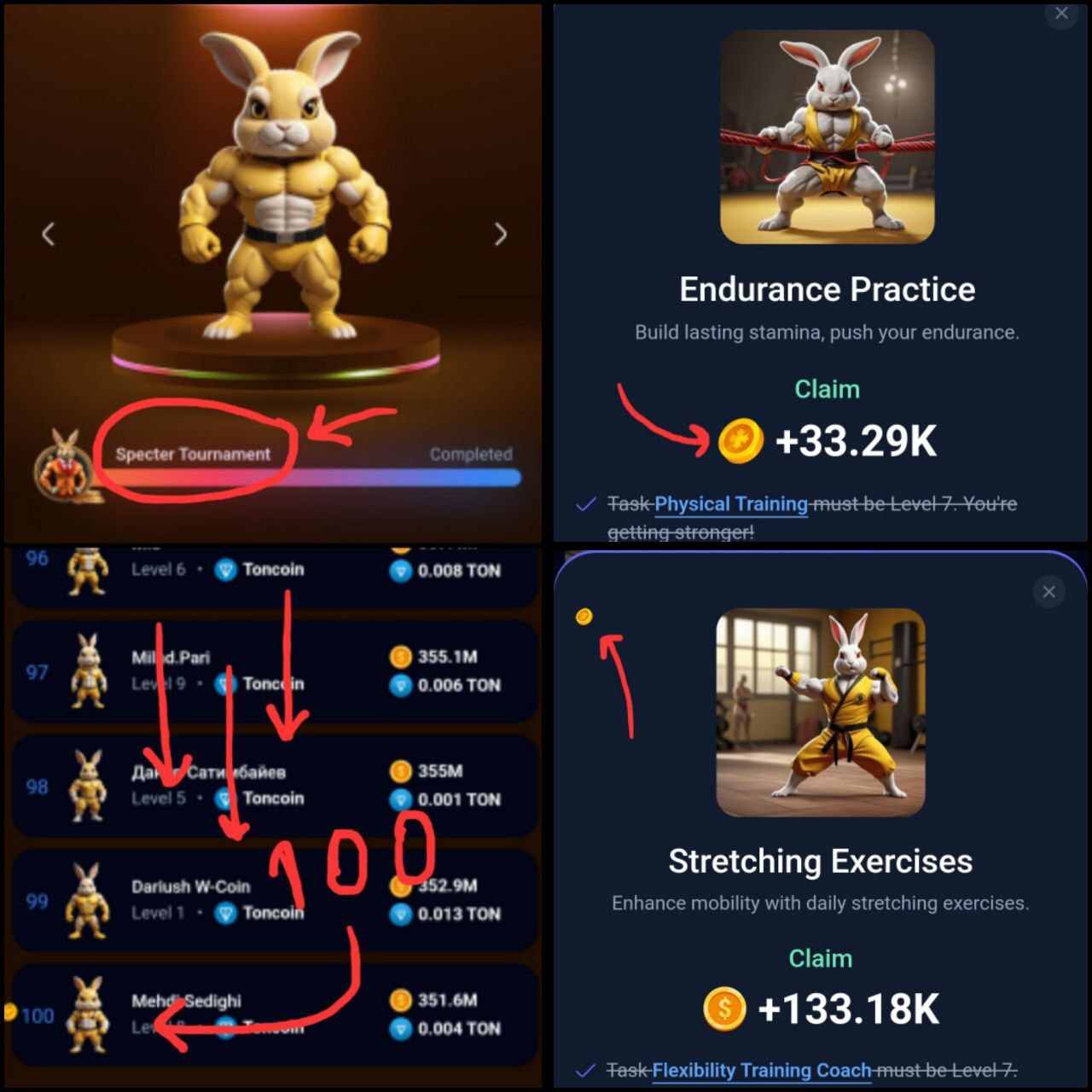Image resolution: width=1092 pixels, height=1092 pixels.
Task: Select the Mehdi Sedighi rank 100 row
Action: [x=275, y=1014]
